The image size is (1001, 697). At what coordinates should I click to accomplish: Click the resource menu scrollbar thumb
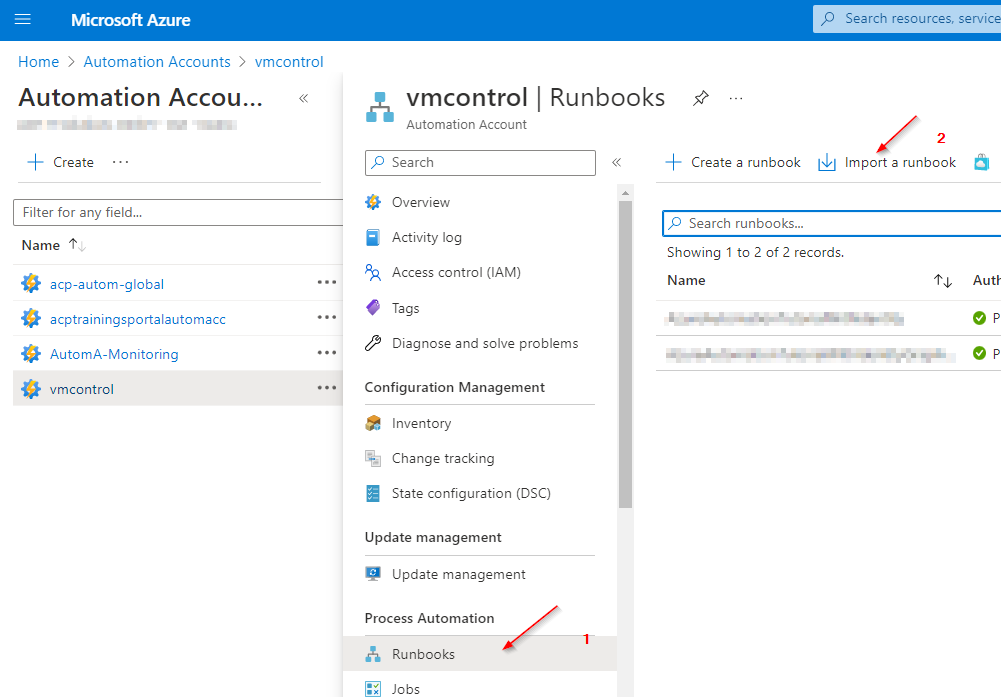point(626,354)
